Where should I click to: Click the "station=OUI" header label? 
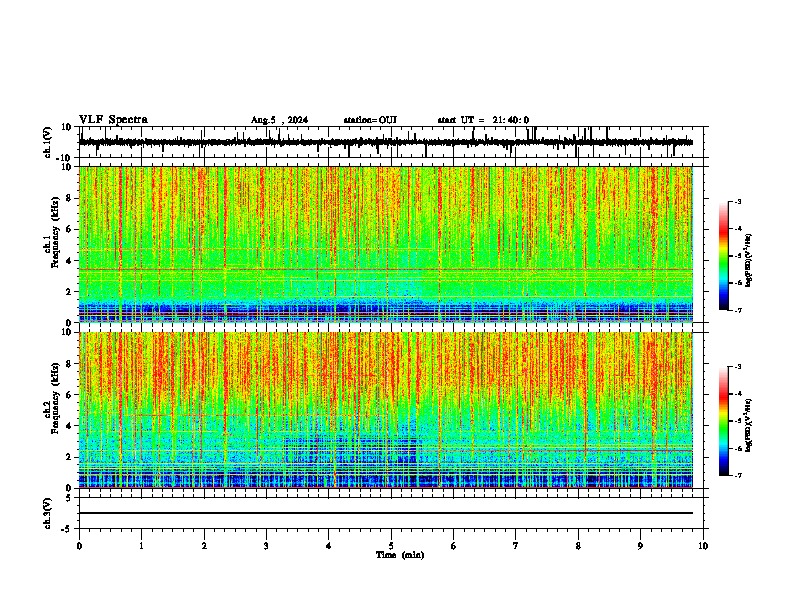pyautogui.click(x=370, y=120)
